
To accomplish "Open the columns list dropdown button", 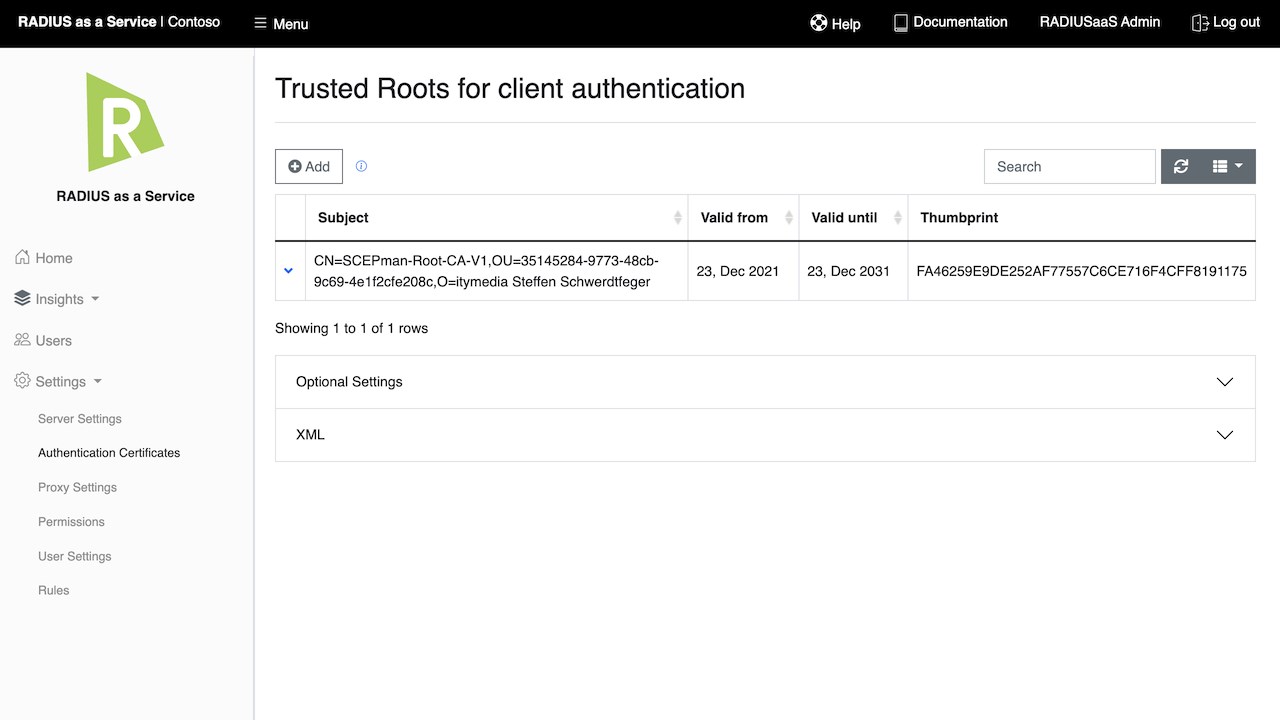I will point(1227,167).
